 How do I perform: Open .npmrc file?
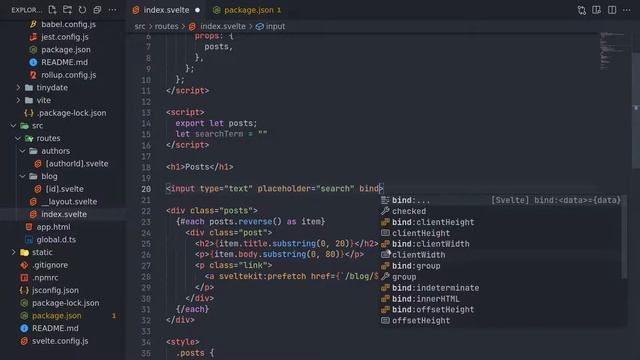(x=45, y=278)
